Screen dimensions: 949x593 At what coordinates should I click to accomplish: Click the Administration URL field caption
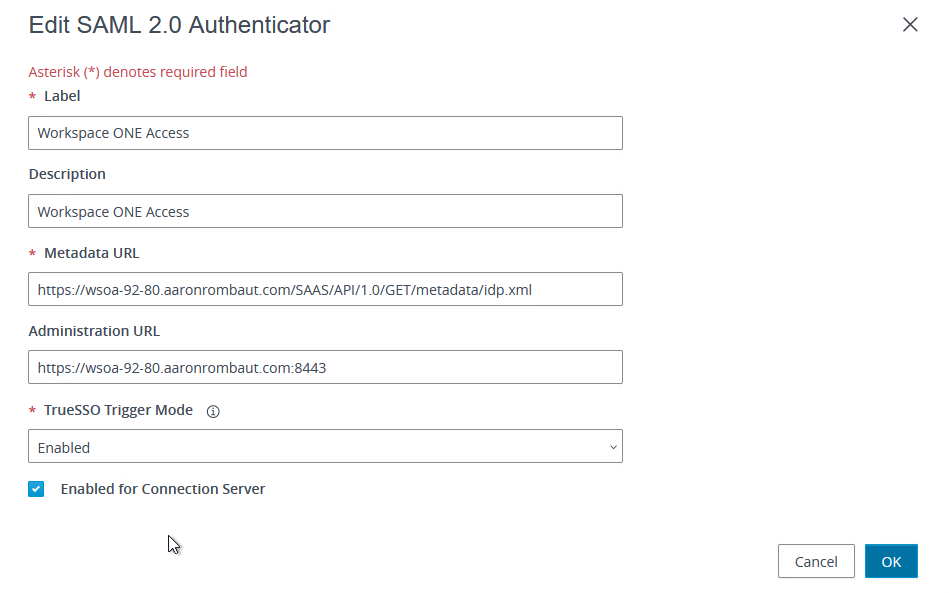(x=94, y=331)
